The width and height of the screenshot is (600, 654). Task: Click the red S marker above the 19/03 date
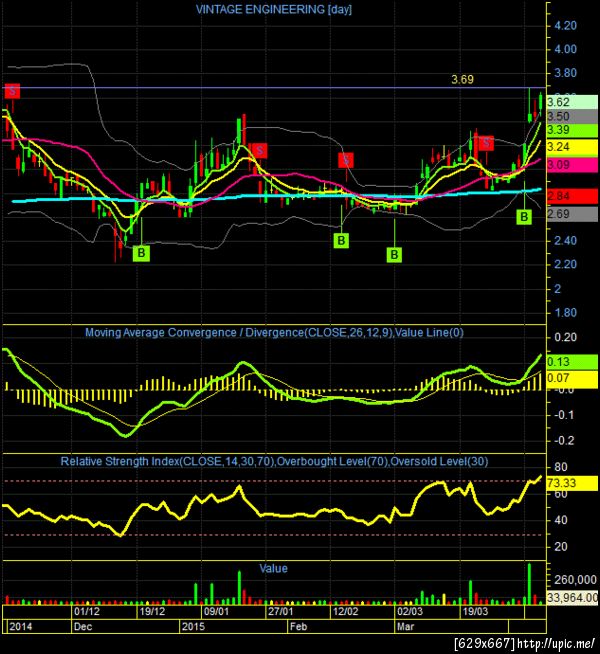486,143
